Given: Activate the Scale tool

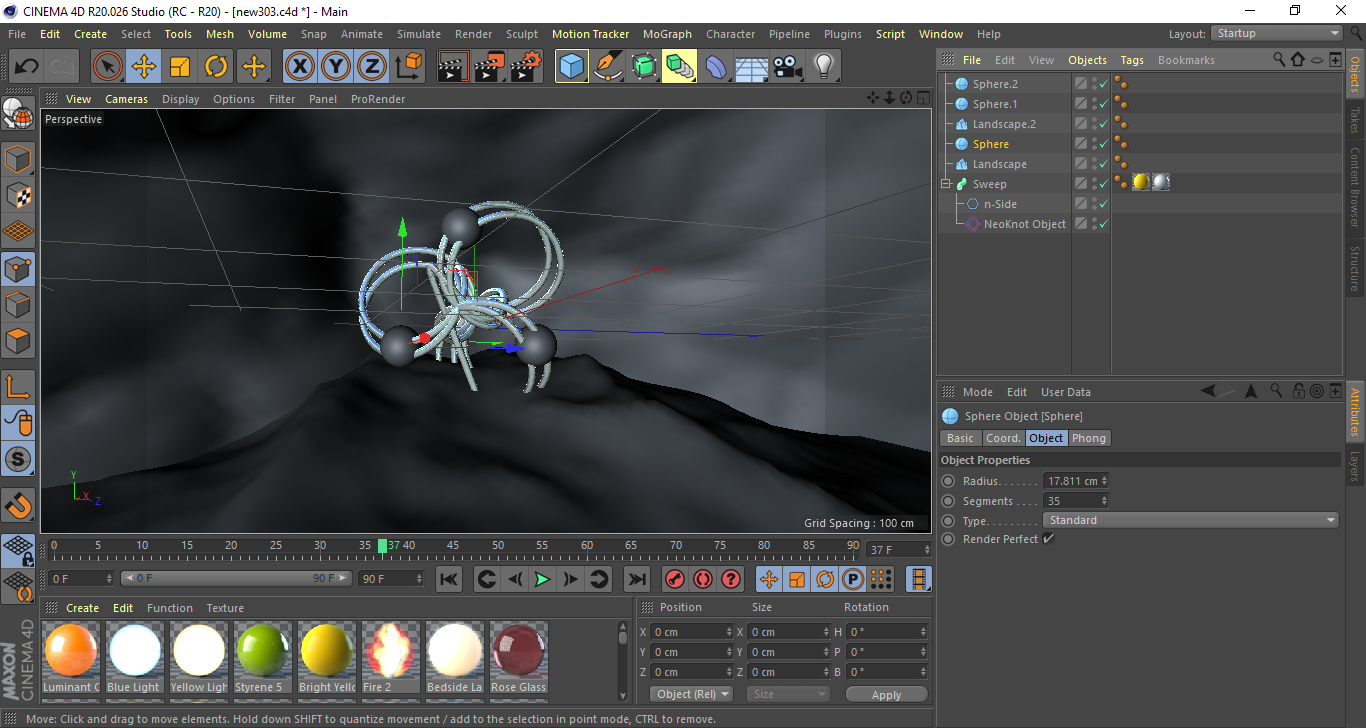Looking at the screenshot, I should pos(180,67).
